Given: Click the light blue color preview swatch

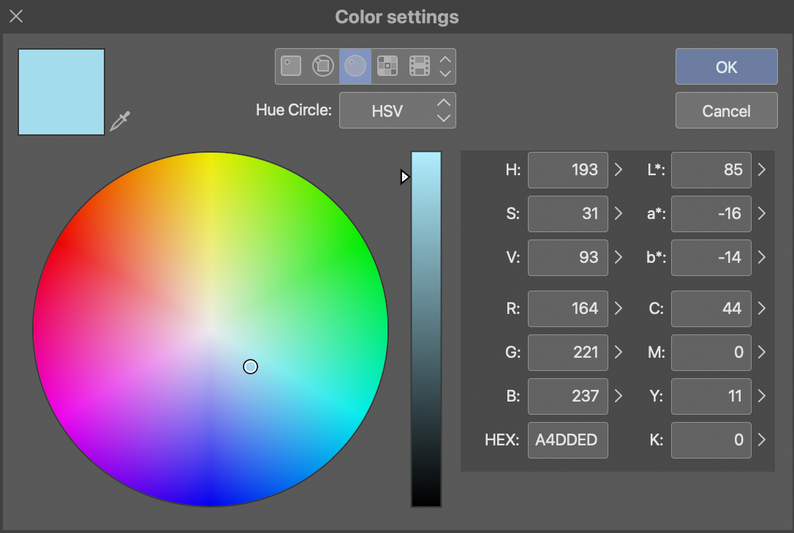Looking at the screenshot, I should [x=61, y=92].
